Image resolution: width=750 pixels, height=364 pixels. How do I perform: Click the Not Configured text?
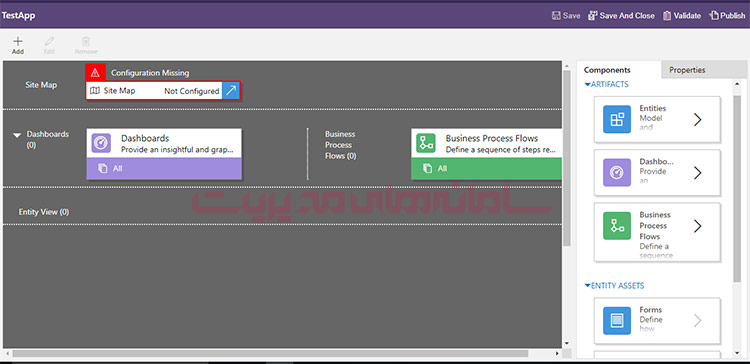click(192, 91)
